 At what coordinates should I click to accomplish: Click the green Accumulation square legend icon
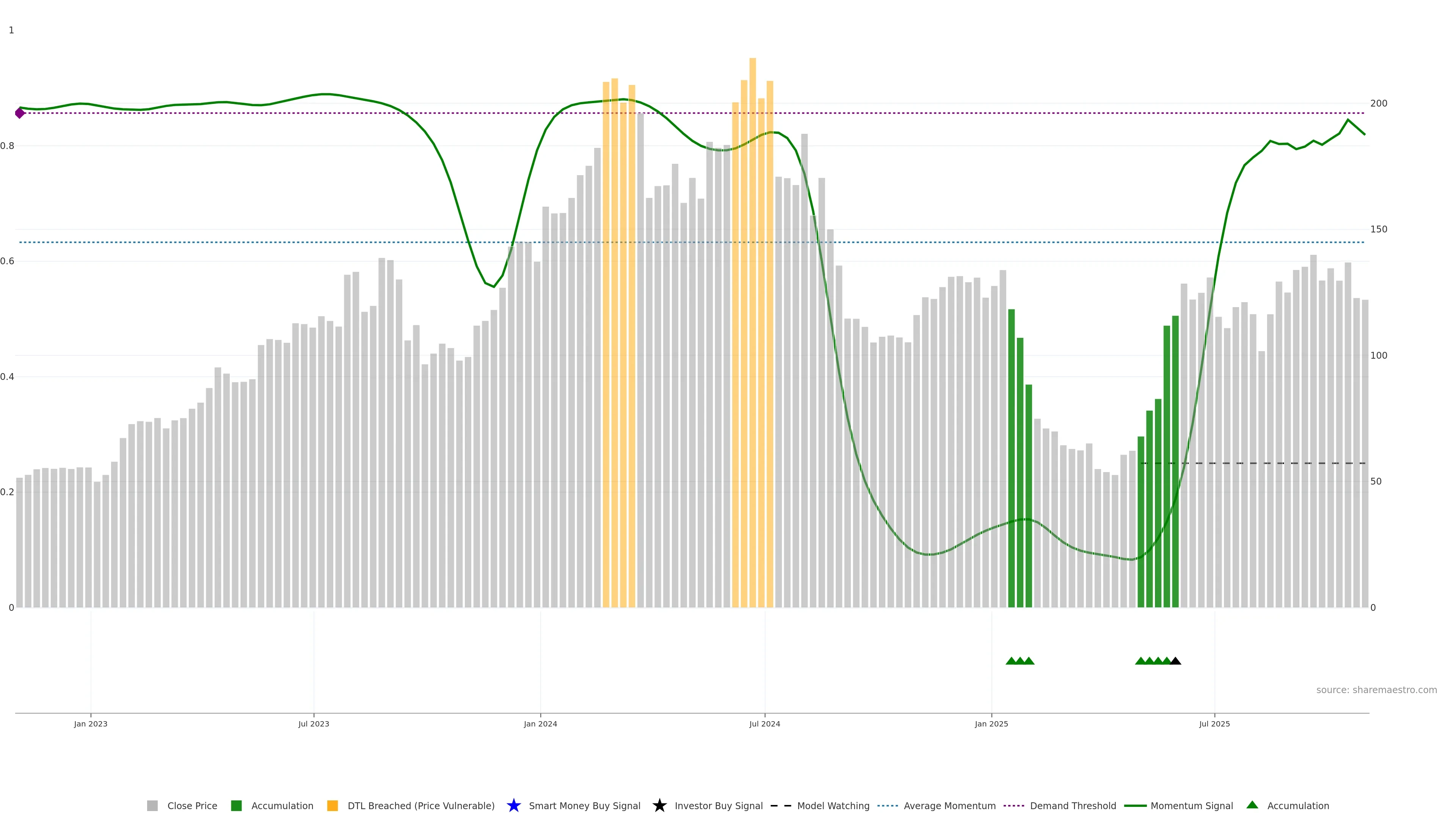point(236,805)
